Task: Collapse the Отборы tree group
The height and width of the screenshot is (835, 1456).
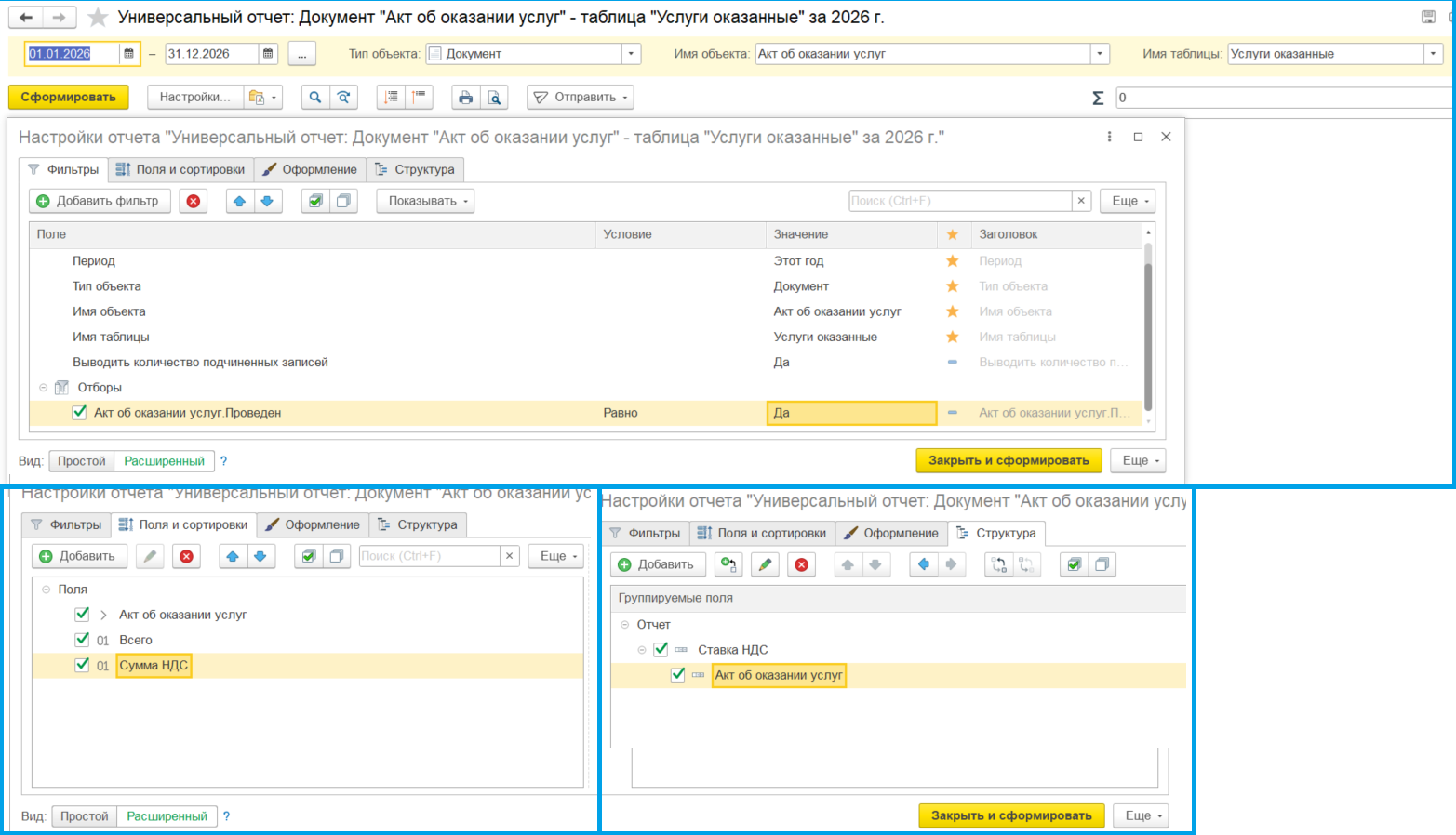Action: 43,388
